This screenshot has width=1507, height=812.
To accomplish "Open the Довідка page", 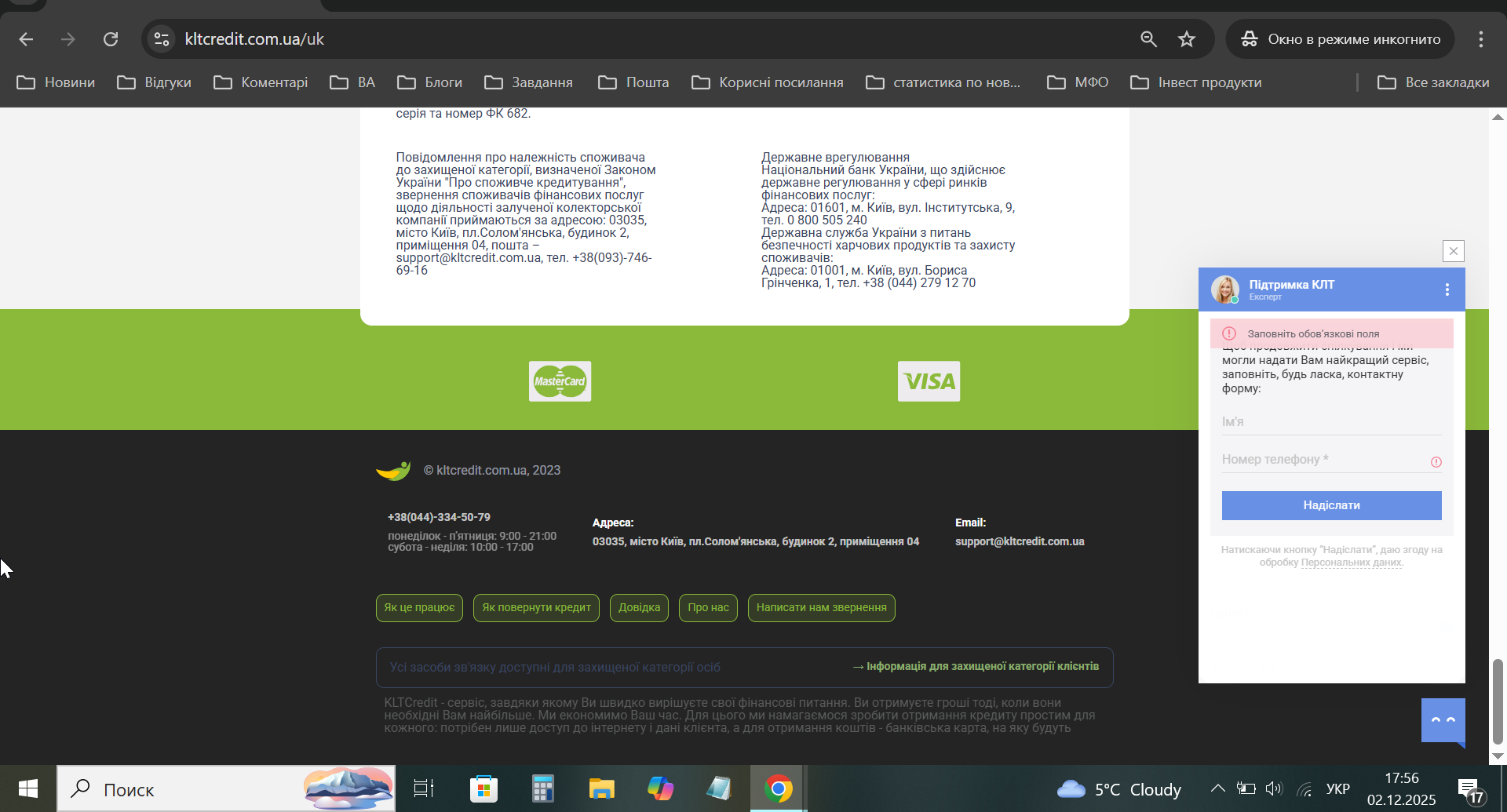I will 639,608.
